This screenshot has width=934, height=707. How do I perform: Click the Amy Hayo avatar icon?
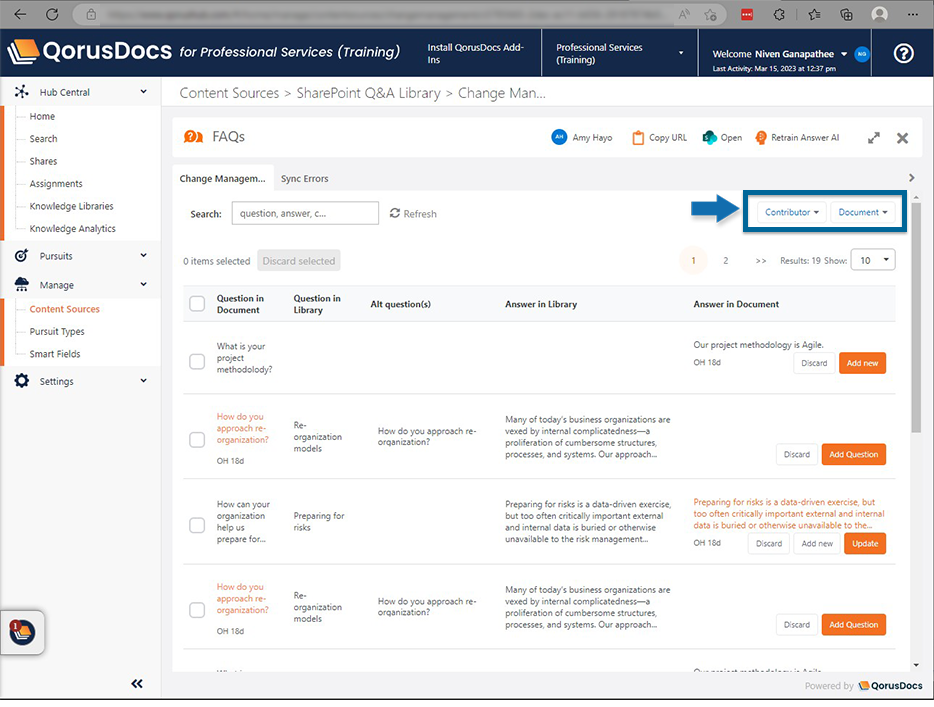(559, 137)
